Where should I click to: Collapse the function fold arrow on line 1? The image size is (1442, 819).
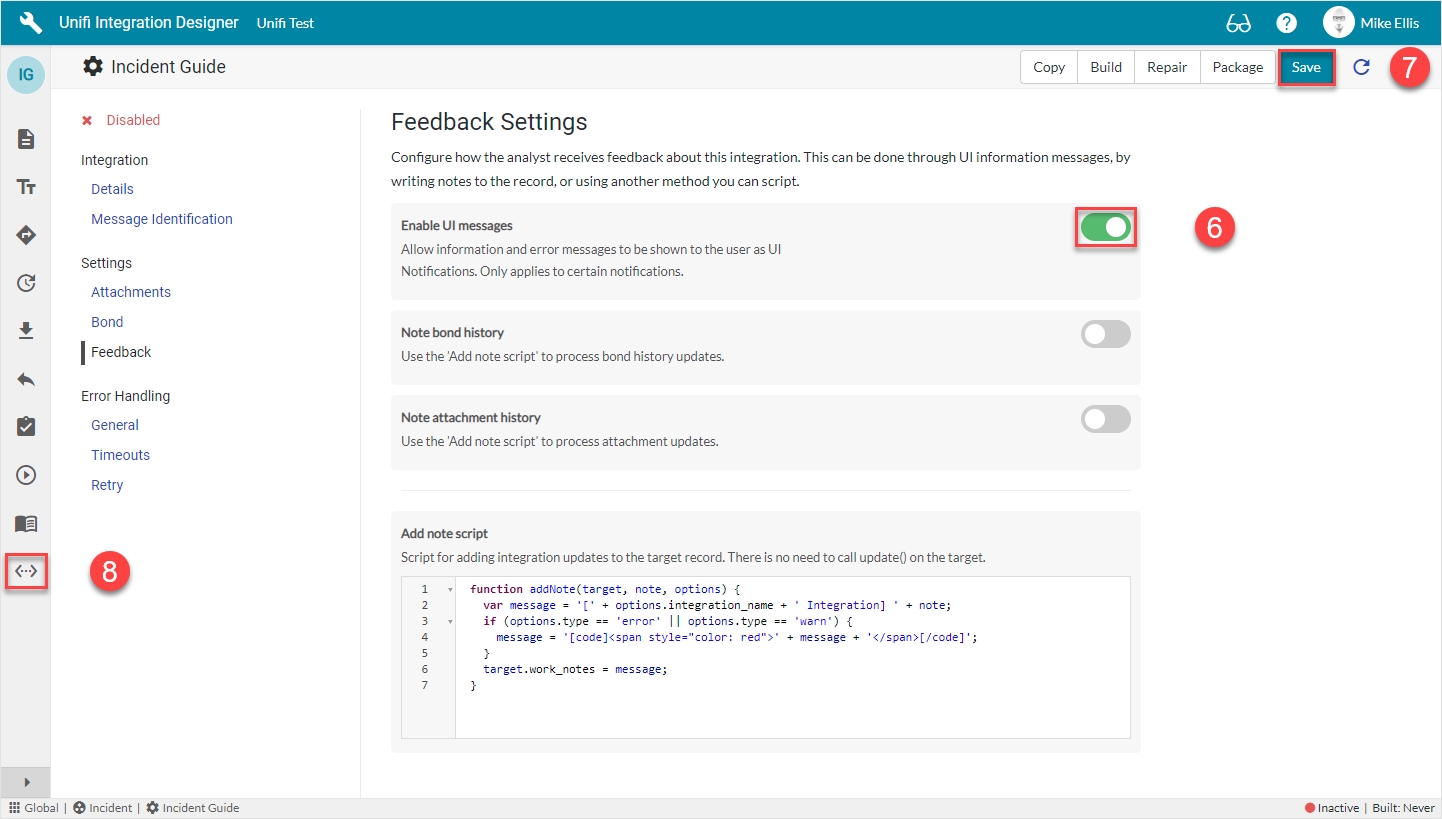tap(451, 590)
